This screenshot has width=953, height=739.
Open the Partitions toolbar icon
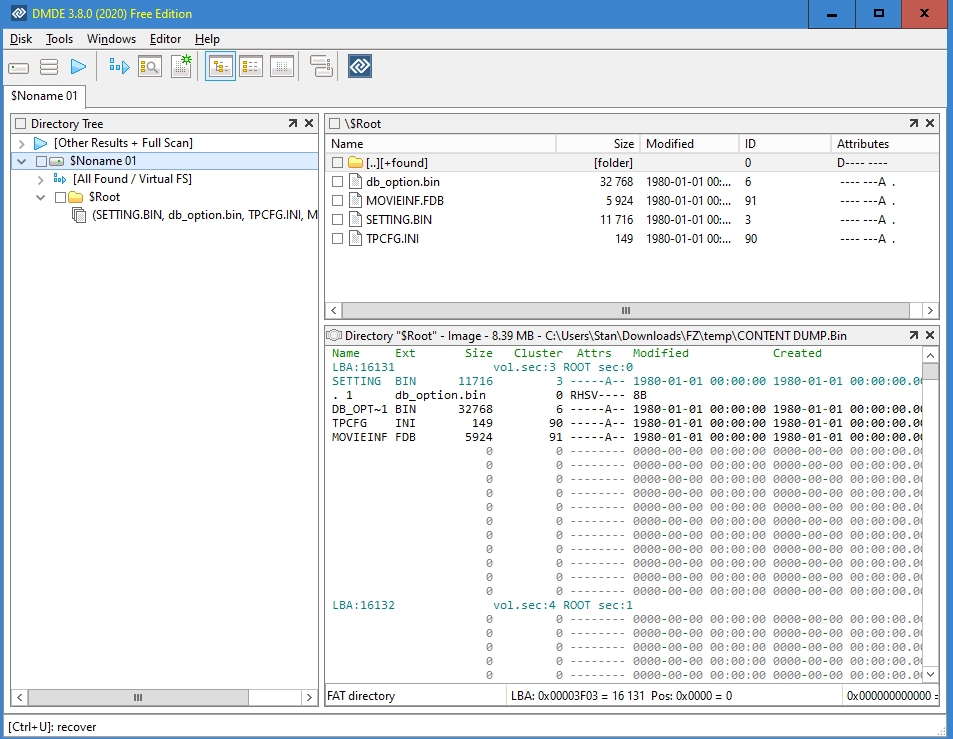pyautogui.click(x=49, y=67)
